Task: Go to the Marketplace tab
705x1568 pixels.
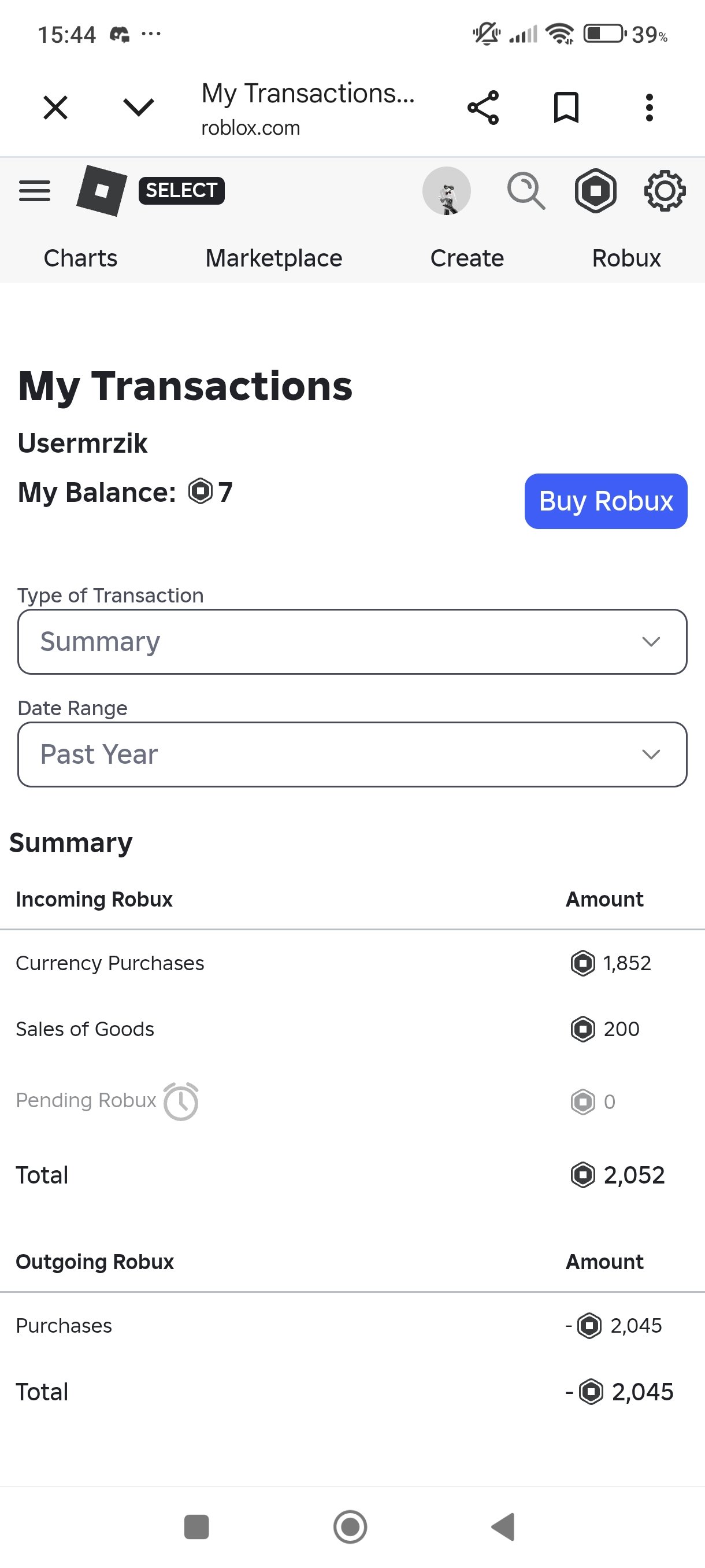Action: 274,258
